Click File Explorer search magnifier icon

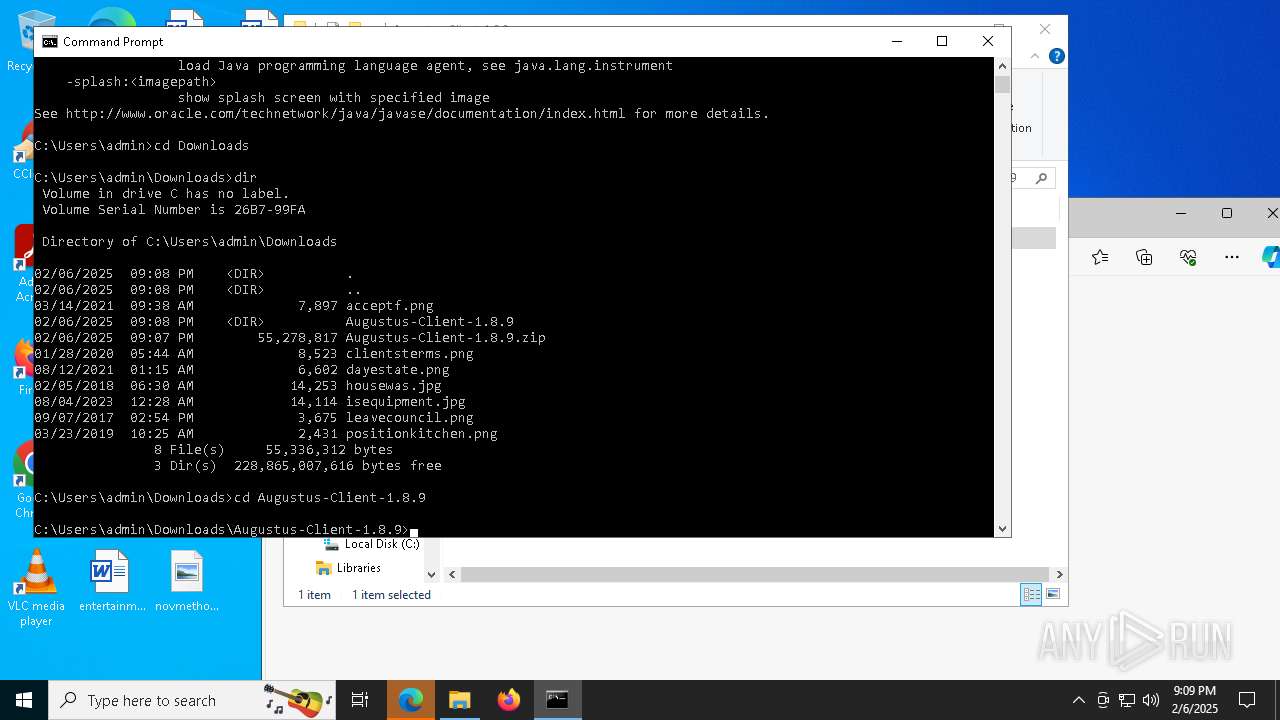tap(1041, 178)
